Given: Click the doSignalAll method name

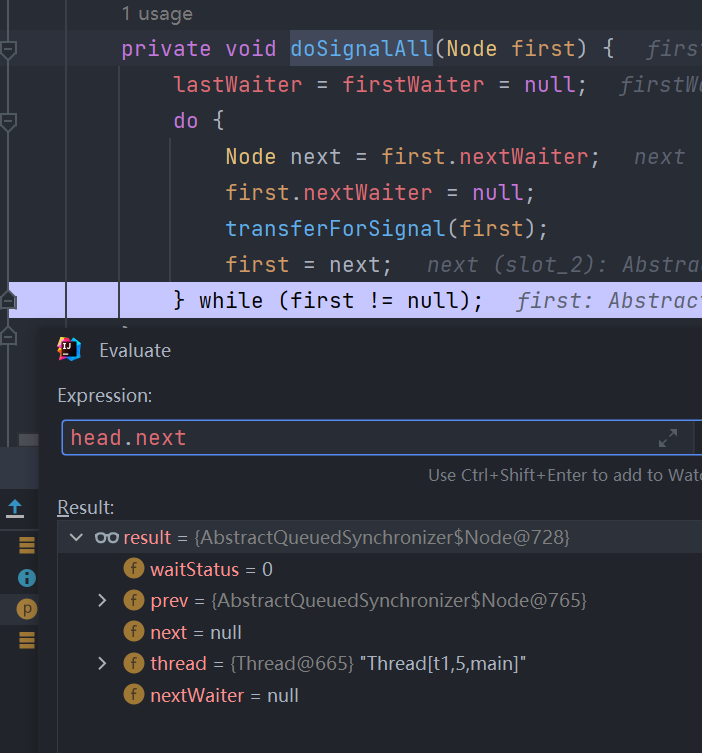Looking at the screenshot, I should coord(361,48).
